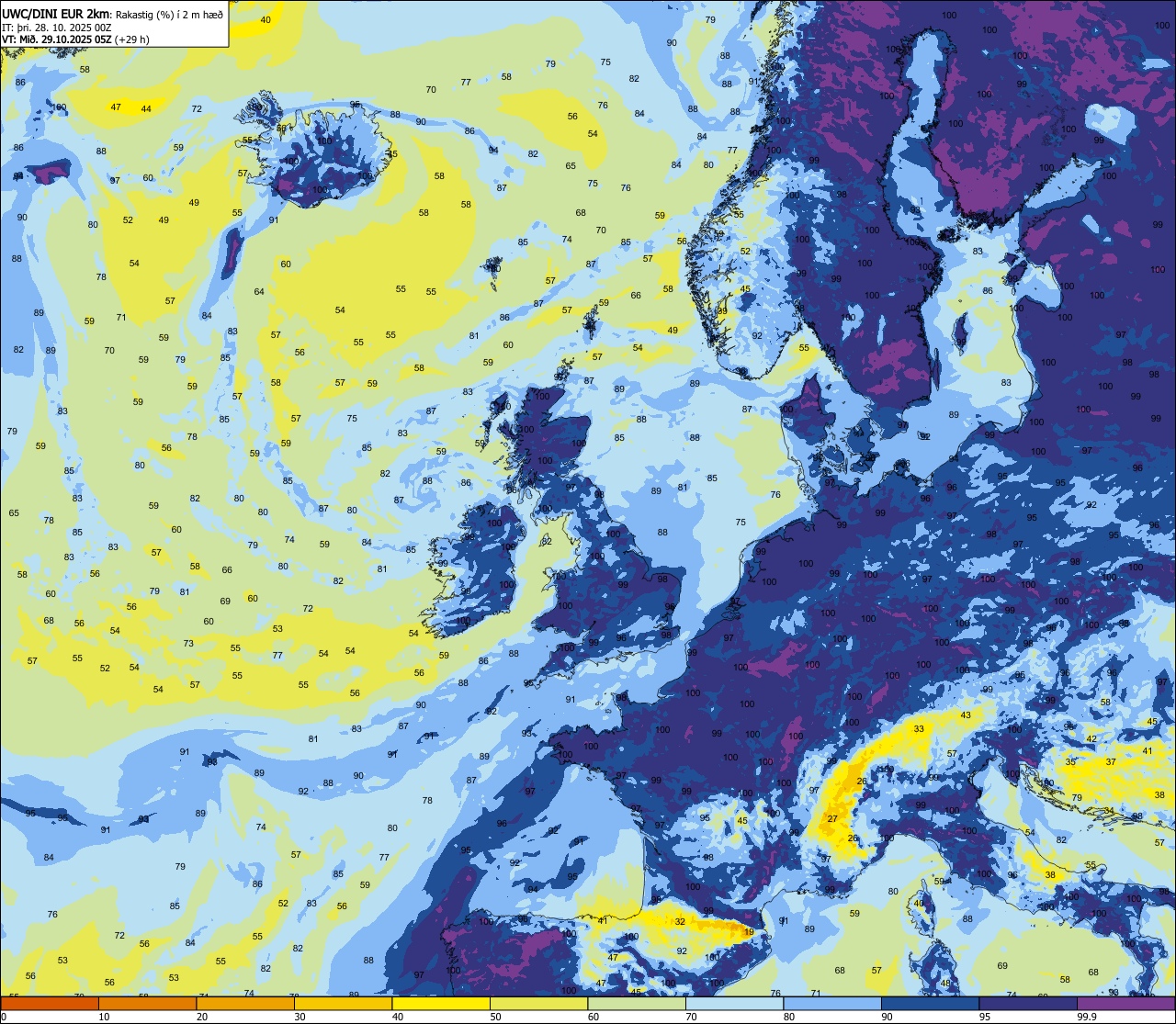Click the humidity value 27 on the map

point(832,818)
